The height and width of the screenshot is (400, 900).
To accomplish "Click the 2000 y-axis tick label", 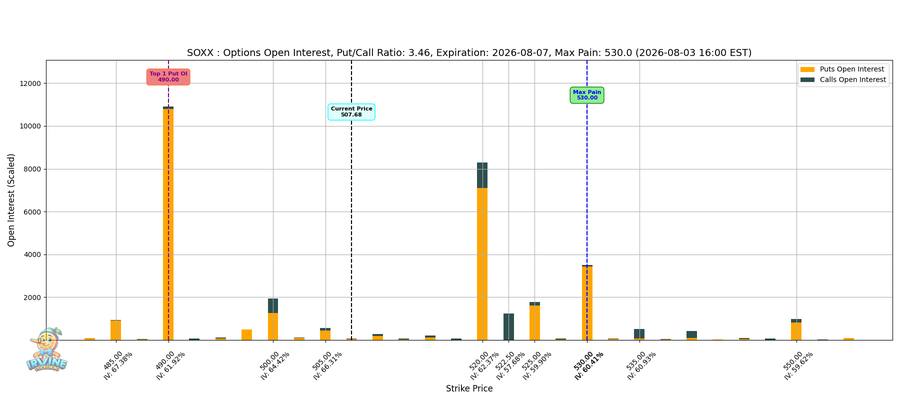I will click(x=33, y=298).
